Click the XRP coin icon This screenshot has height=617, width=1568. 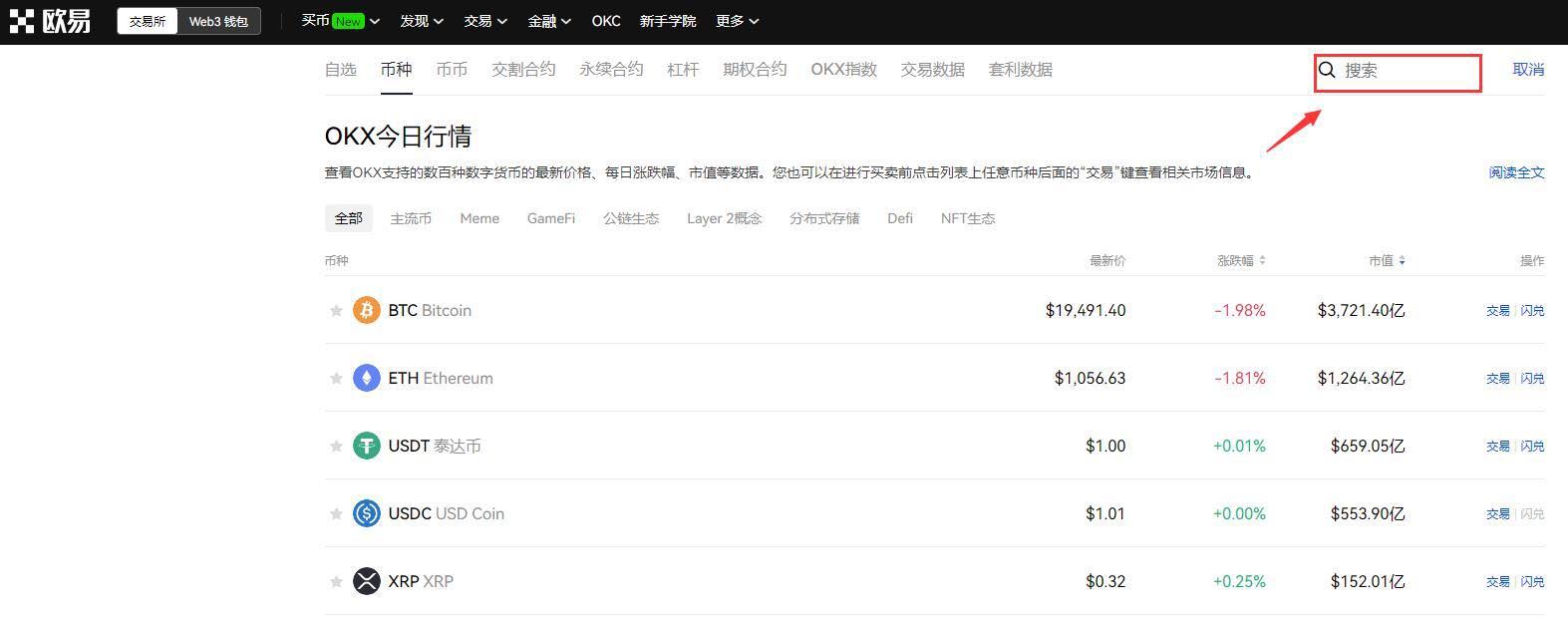pyautogui.click(x=367, y=581)
